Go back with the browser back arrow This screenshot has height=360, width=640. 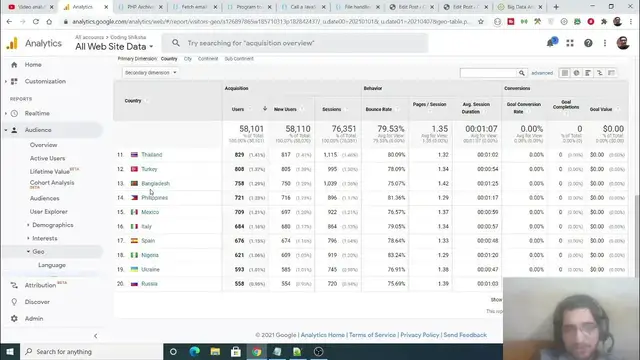[x=9, y=22]
